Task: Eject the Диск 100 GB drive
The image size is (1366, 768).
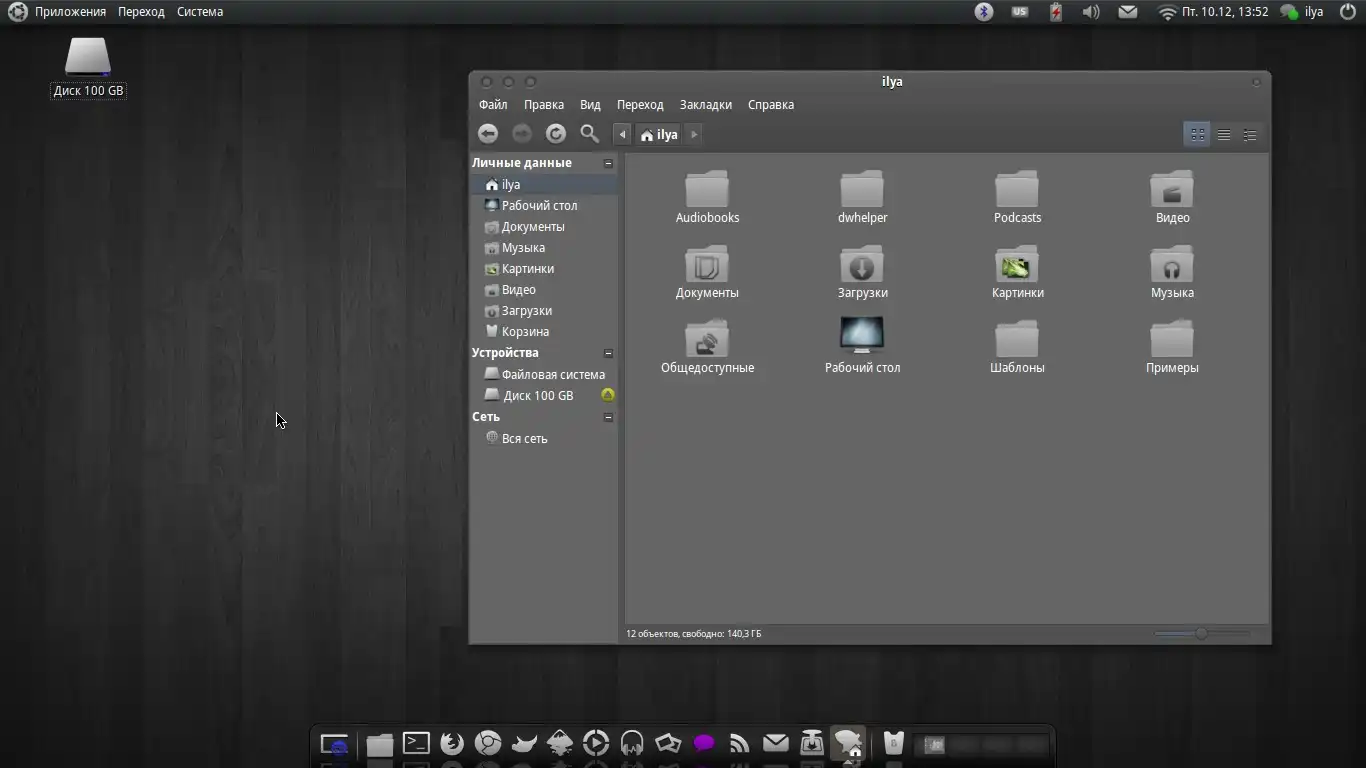Action: click(x=607, y=395)
